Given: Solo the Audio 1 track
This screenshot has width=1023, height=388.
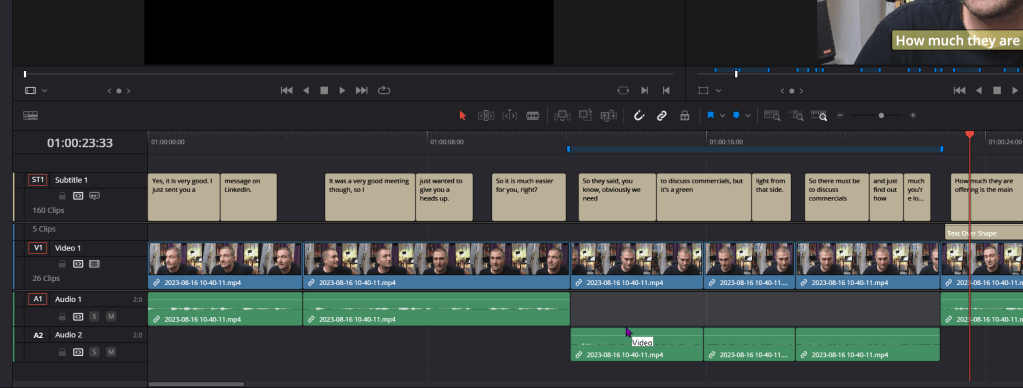Looking at the screenshot, I should pos(95,316).
